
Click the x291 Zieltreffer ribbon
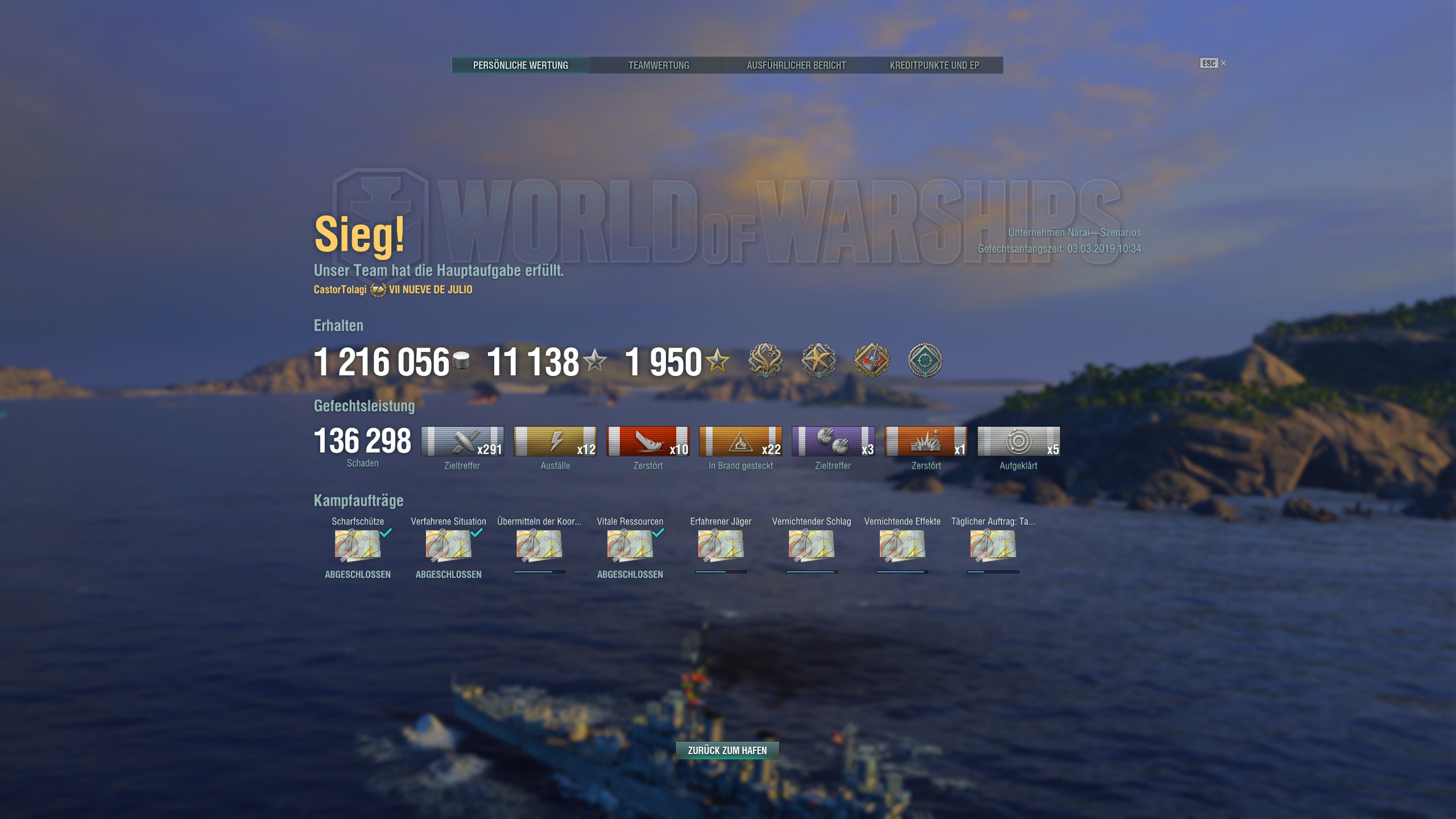(462, 441)
